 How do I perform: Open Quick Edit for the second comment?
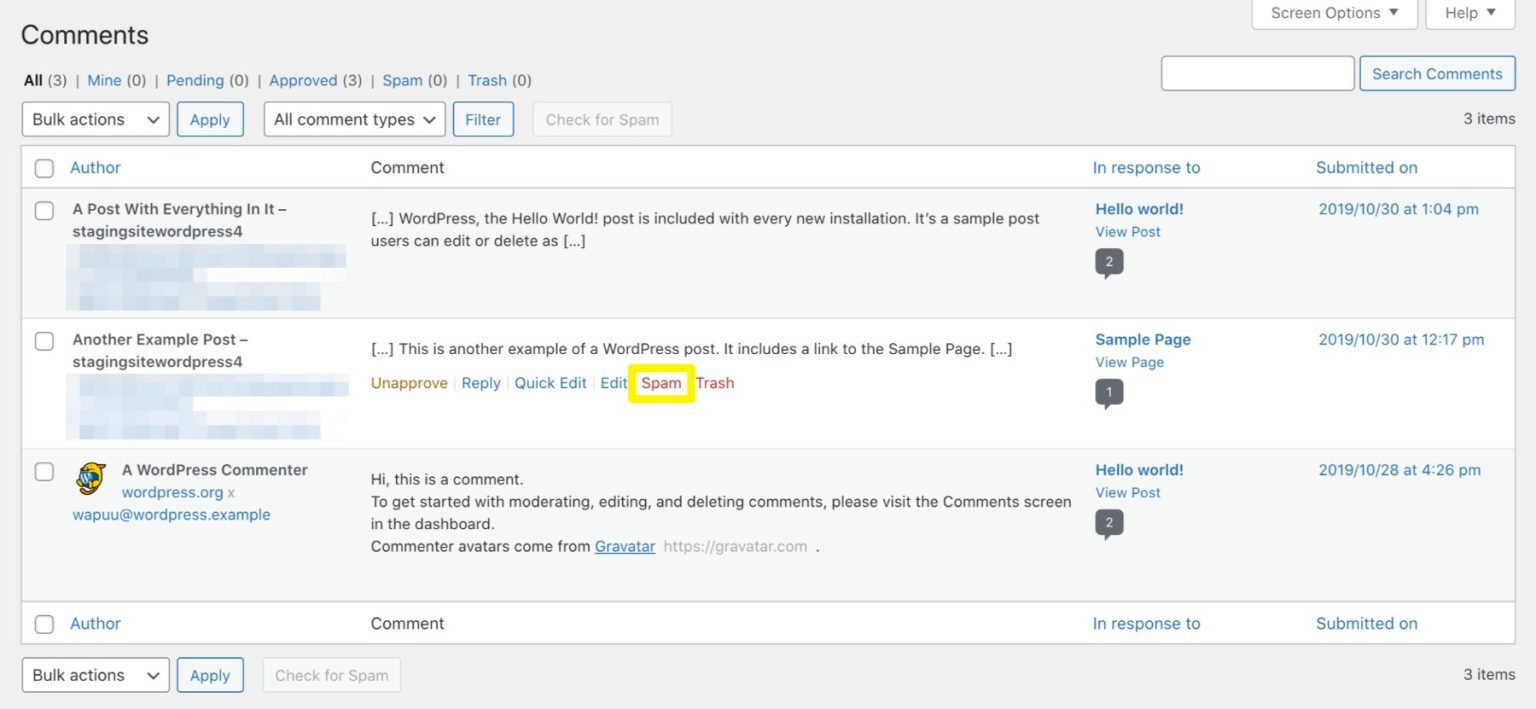(550, 383)
